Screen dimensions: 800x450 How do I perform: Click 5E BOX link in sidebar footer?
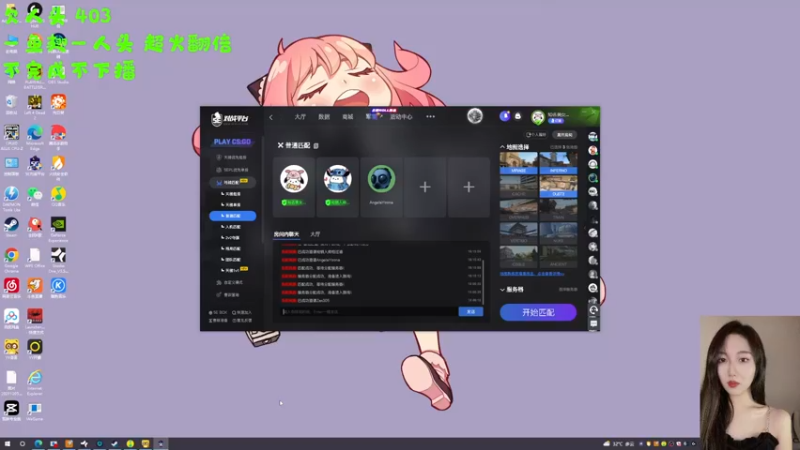[218, 312]
